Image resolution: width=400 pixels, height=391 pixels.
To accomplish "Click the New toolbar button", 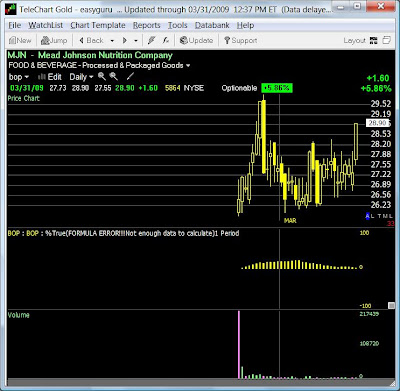I will tap(20, 41).
